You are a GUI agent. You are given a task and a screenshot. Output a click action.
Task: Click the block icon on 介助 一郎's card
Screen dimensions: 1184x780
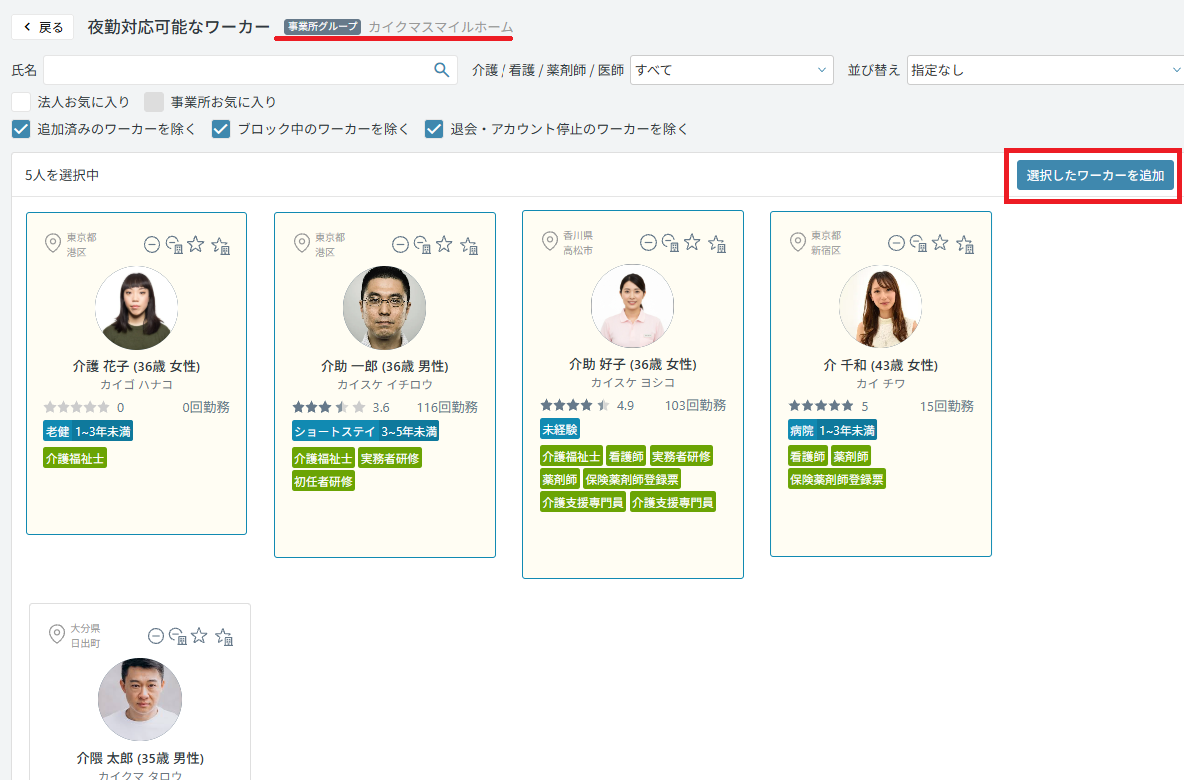click(400, 245)
